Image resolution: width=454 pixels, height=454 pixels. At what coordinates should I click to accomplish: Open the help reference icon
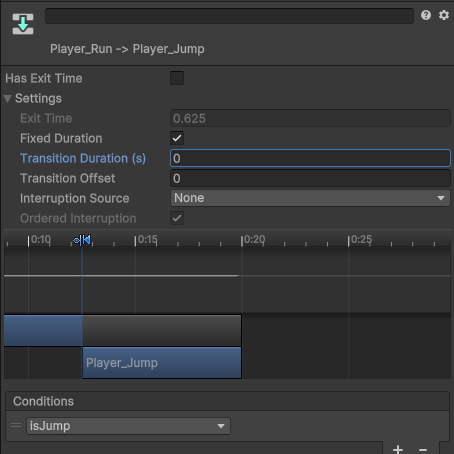[x=426, y=15]
